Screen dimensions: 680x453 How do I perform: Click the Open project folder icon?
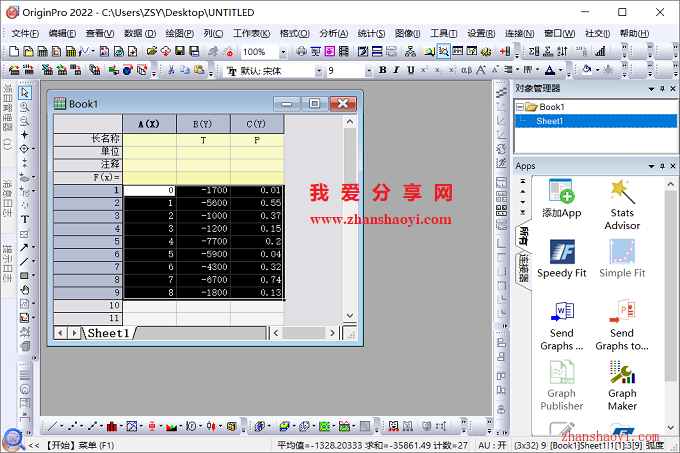[151, 52]
